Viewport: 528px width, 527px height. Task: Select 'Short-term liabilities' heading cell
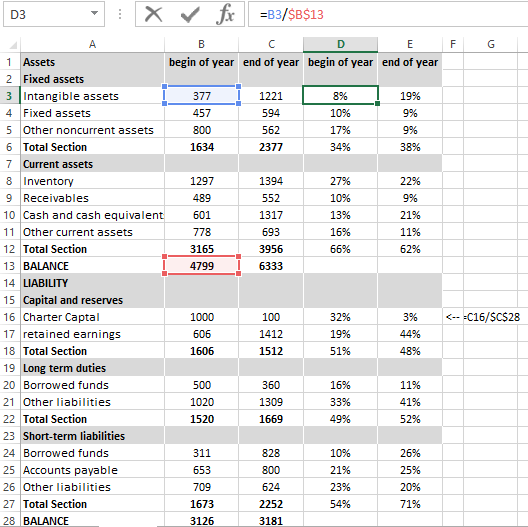93,436
